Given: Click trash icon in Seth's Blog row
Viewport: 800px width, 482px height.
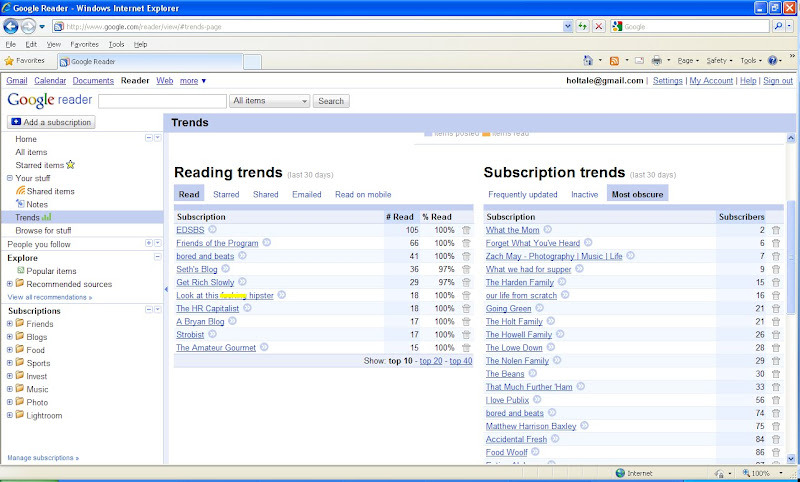Looking at the screenshot, I should [466, 269].
